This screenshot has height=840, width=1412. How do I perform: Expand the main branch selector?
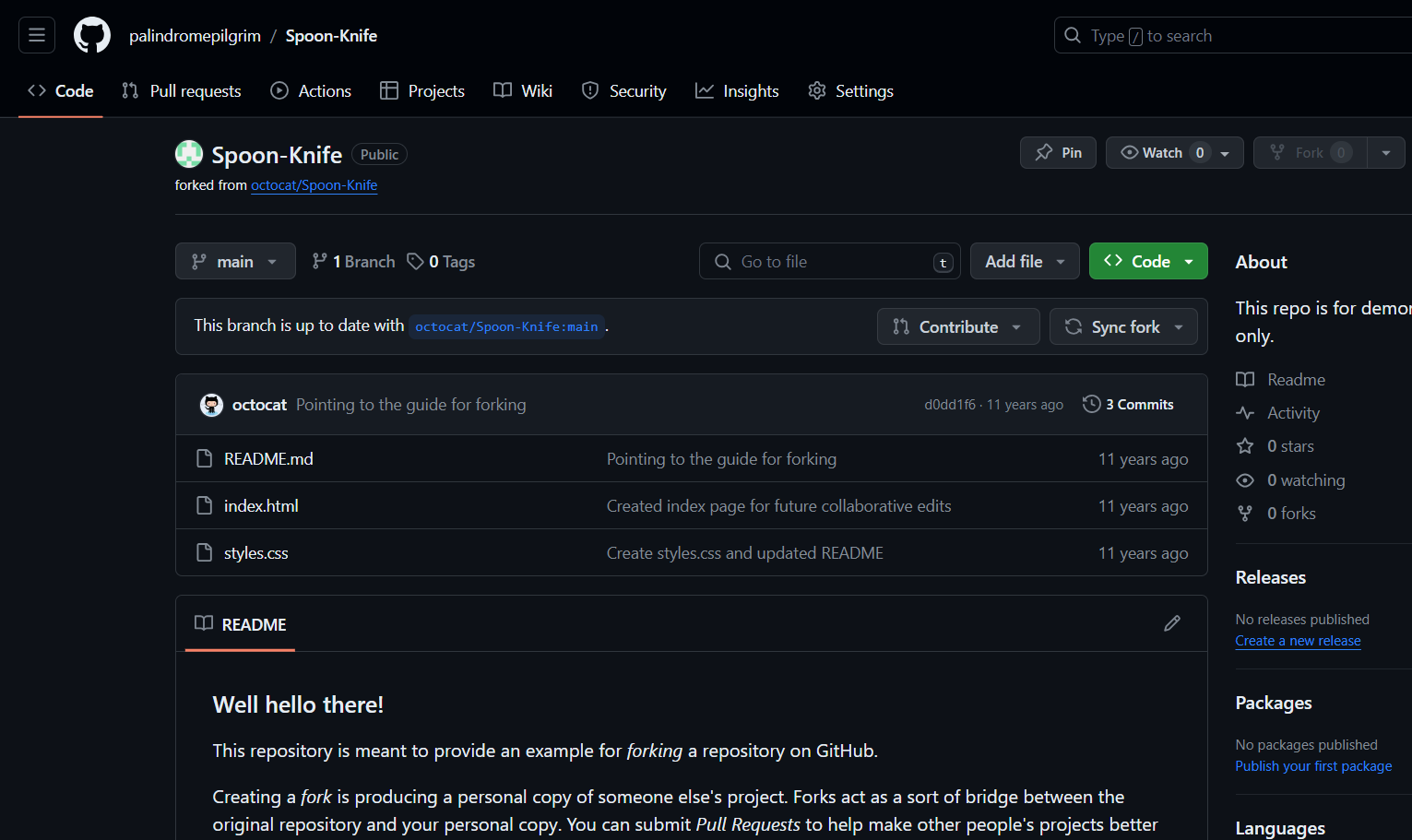coord(235,262)
